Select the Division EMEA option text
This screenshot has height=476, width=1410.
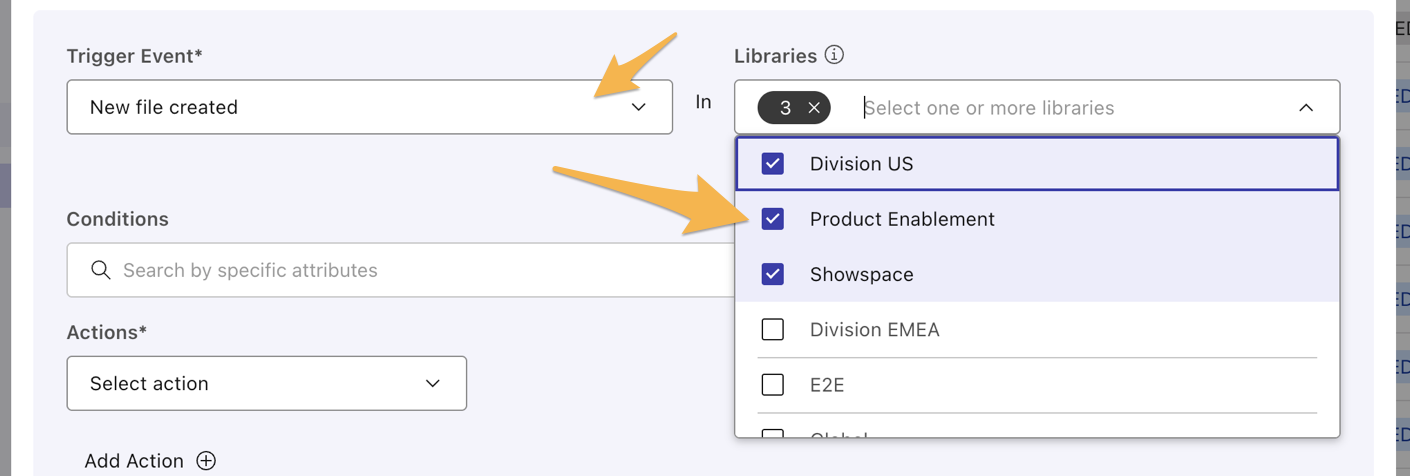point(874,329)
